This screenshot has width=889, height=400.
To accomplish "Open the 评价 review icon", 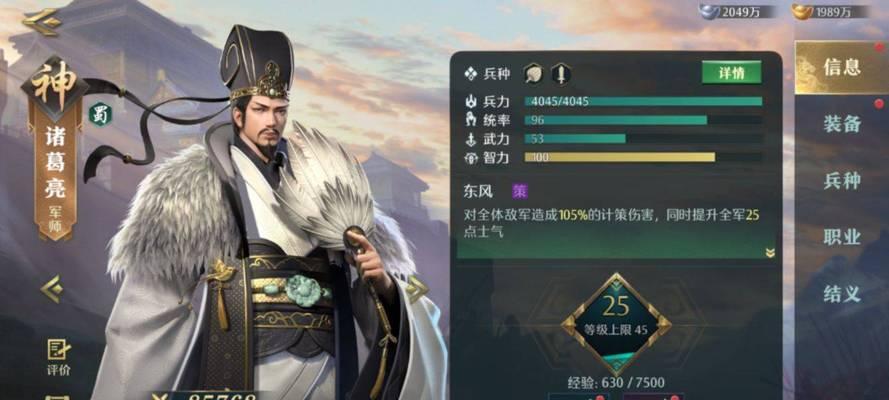I will point(59,357).
